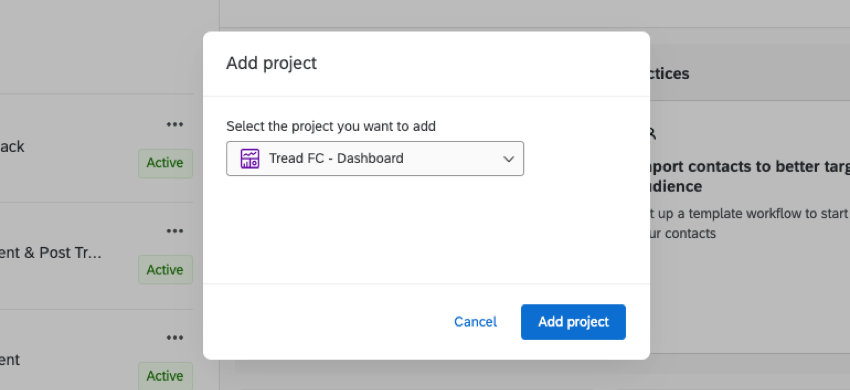The width and height of the screenshot is (850, 390).
Task: Click Active badge on the topmost project row
Action: tap(165, 163)
